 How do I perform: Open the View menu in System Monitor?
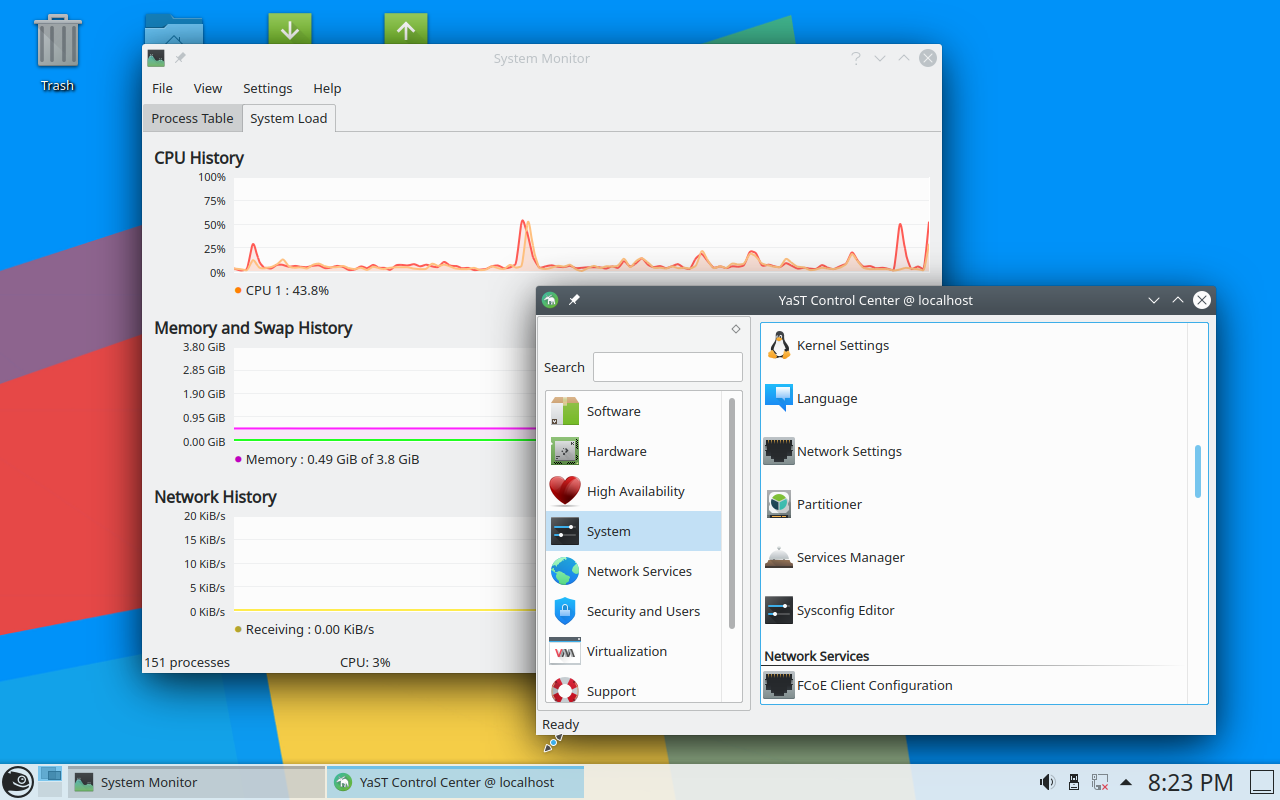tap(208, 88)
